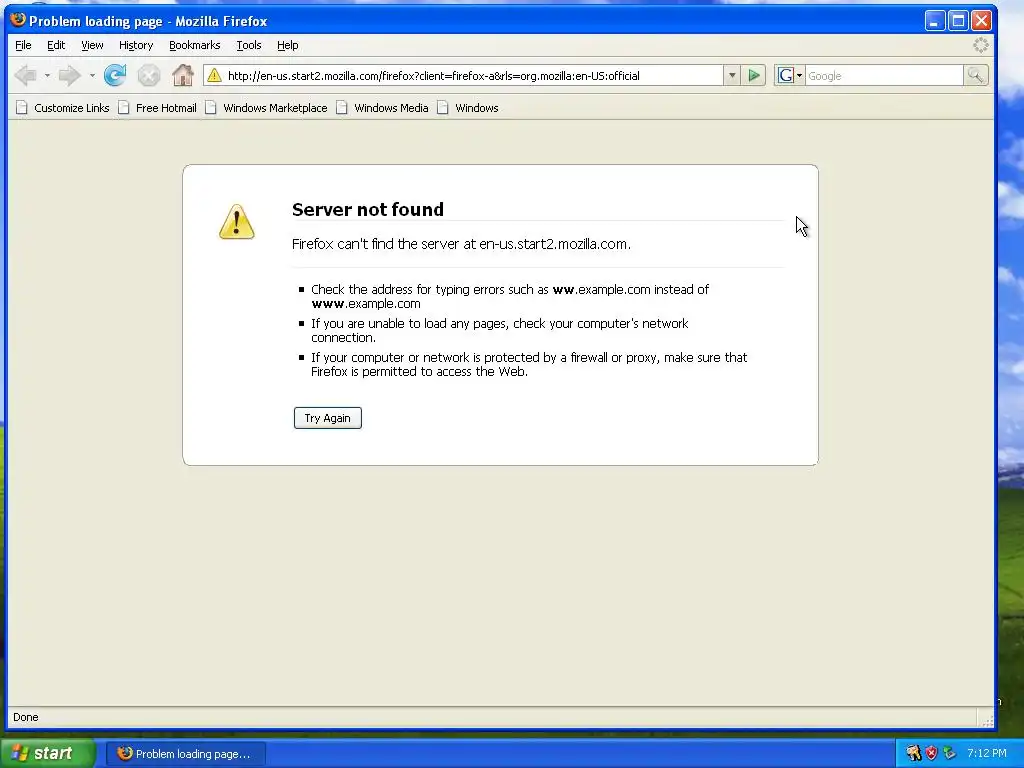Click the 7:12 PM taskbar clock

987,753
